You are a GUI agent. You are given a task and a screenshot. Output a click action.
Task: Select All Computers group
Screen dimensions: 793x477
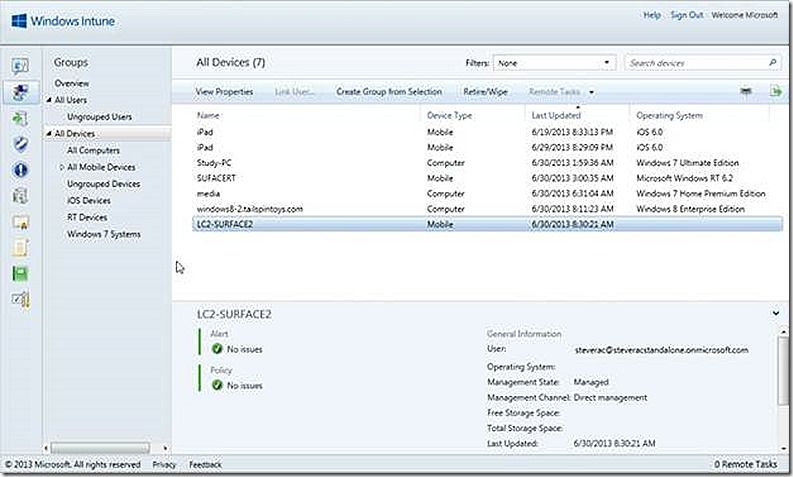94,150
